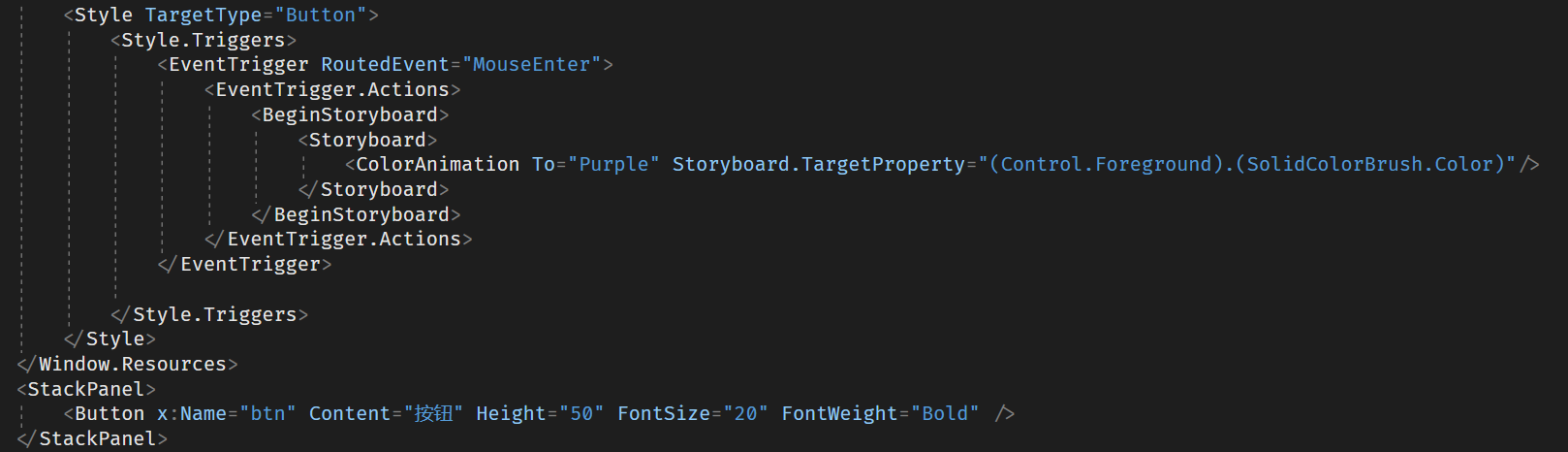This screenshot has height=452, width=1568.
Task: Click the opening StackPanel tag
Action: 86,389
